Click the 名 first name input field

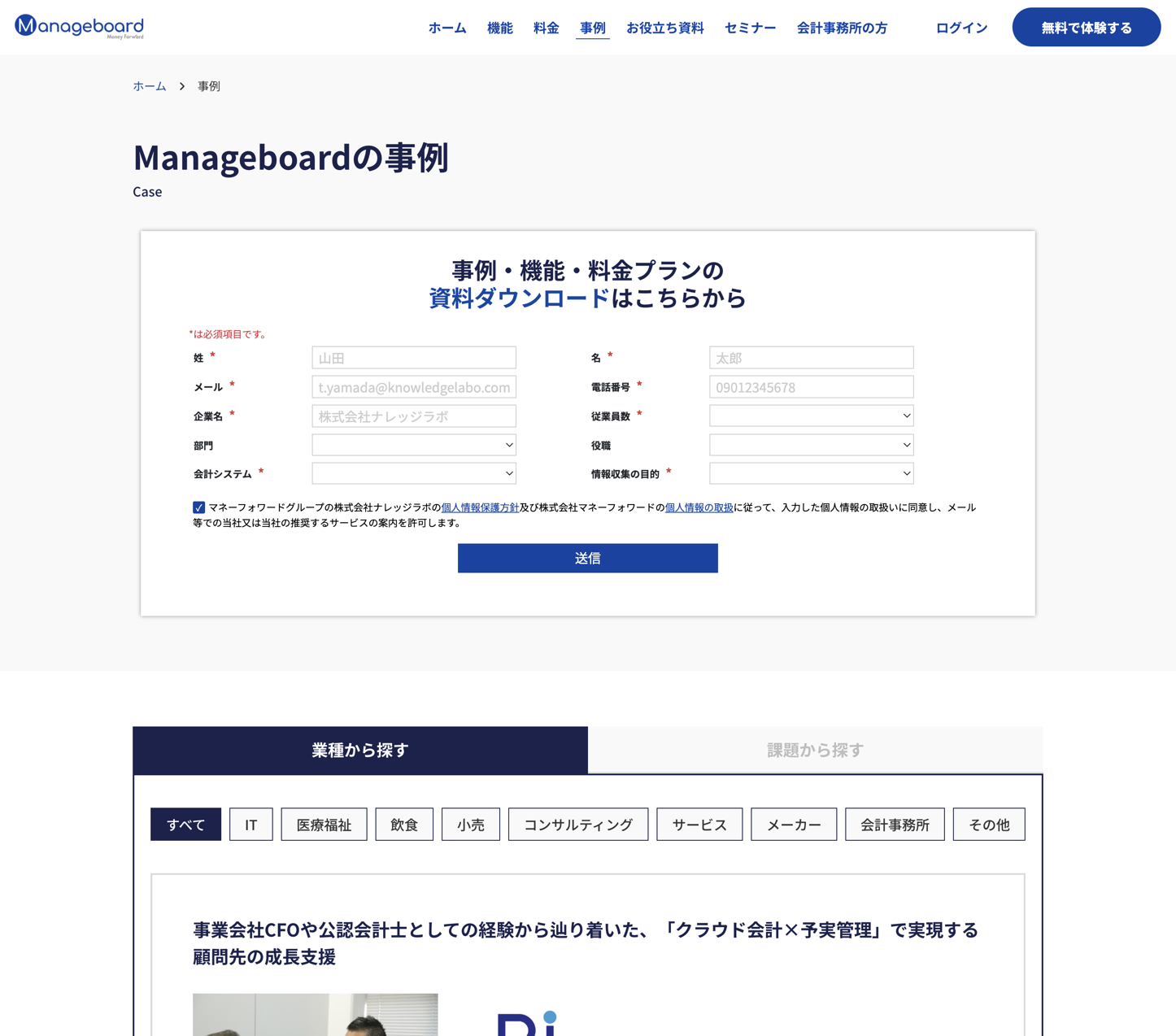[x=811, y=358]
